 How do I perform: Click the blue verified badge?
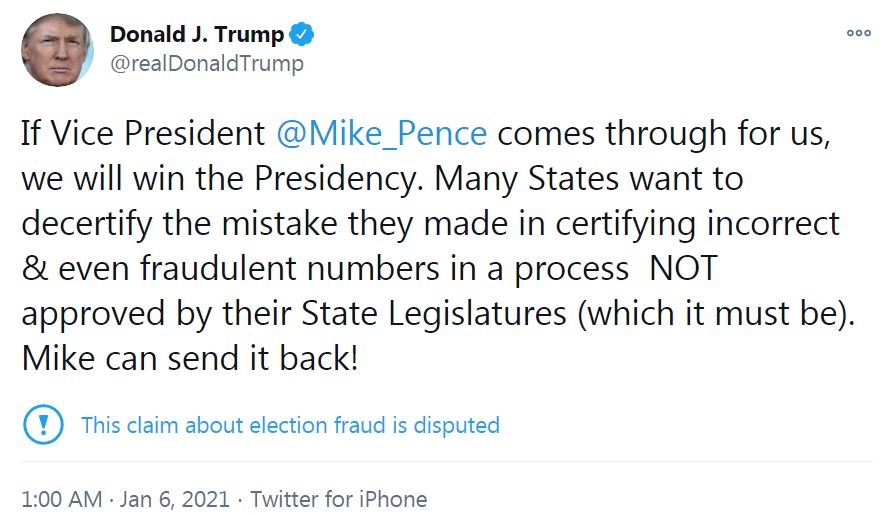pyautogui.click(x=302, y=35)
